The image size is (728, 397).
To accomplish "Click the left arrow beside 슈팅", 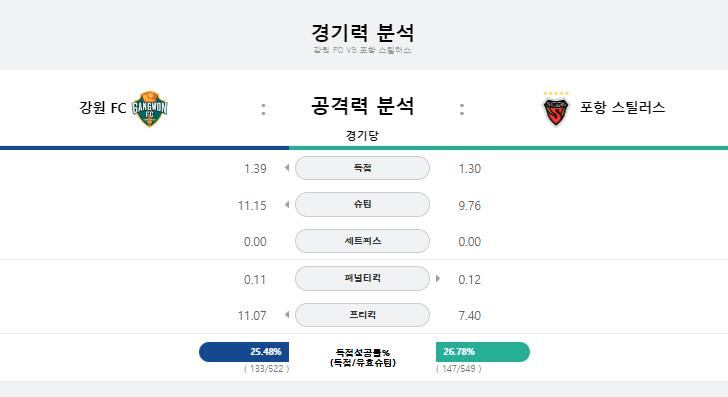I will pyautogui.click(x=287, y=204).
